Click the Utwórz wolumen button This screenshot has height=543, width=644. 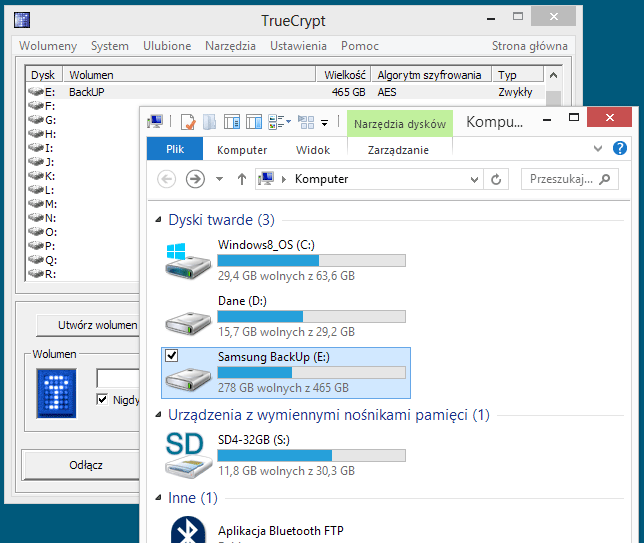pos(88,325)
